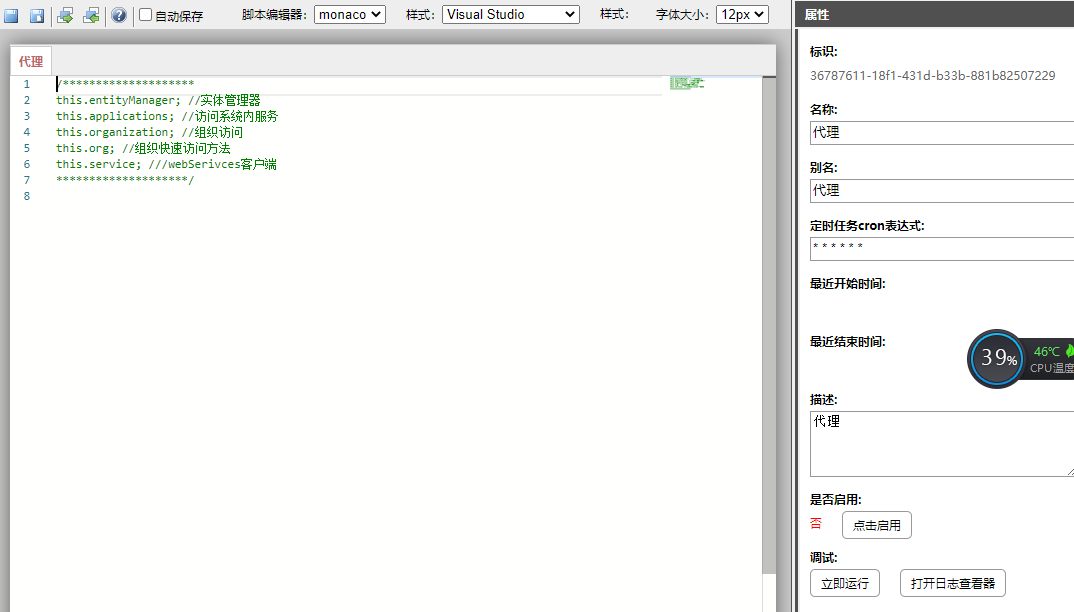This screenshot has width=1074, height=612.
Task: Click the code minimap in the editor
Action: click(x=686, y=85)
